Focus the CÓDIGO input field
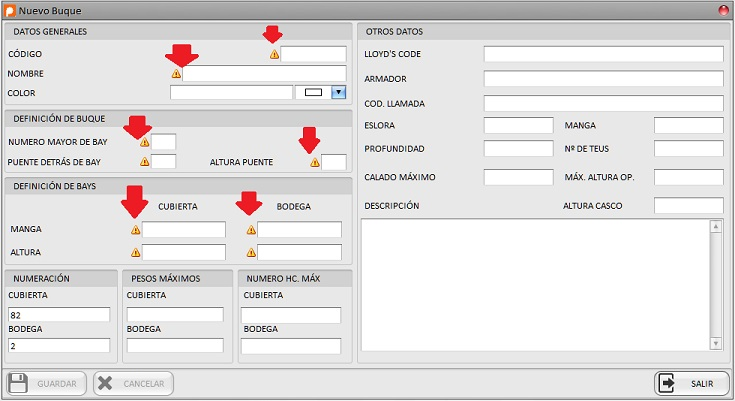The image size is (735, 401). [314, 54]
